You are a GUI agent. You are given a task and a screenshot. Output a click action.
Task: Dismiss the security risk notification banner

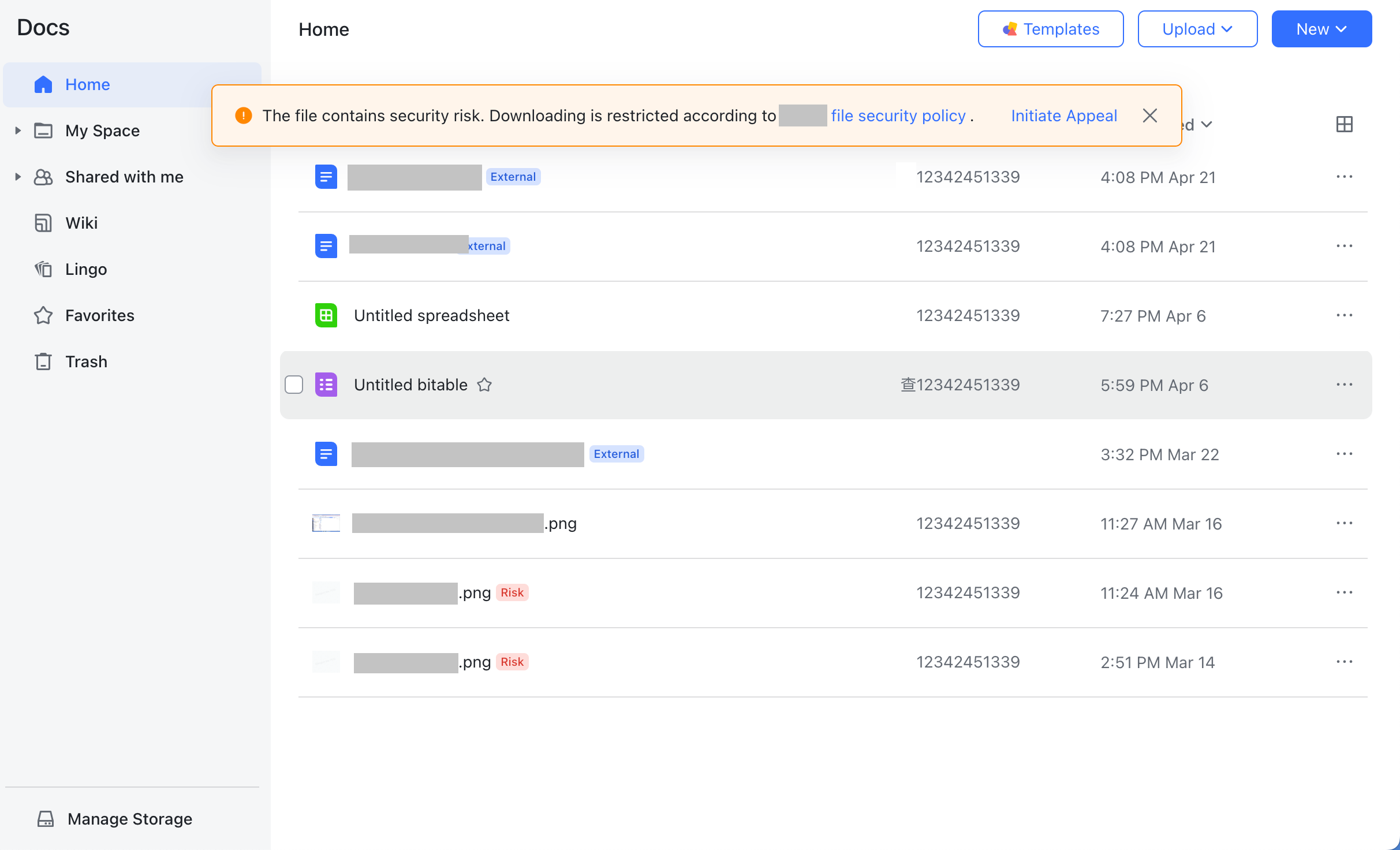(x=1149, y=115)
